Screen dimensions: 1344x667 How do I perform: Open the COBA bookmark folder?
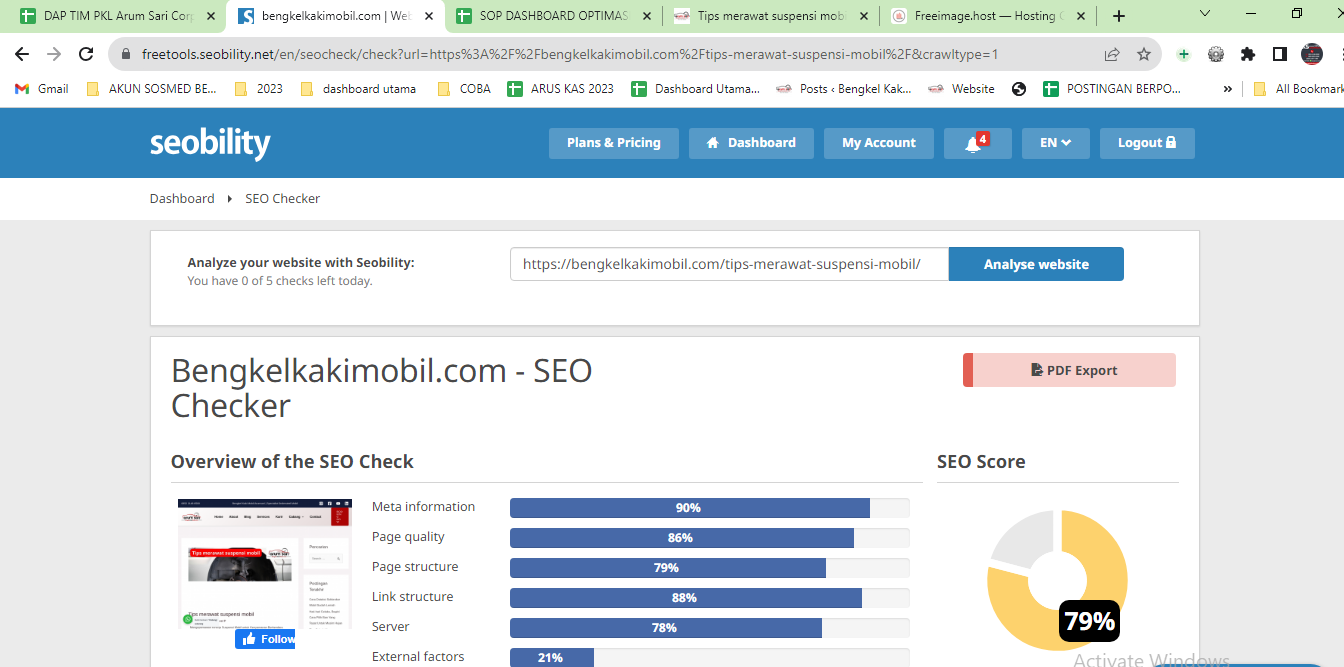point(464,88)
